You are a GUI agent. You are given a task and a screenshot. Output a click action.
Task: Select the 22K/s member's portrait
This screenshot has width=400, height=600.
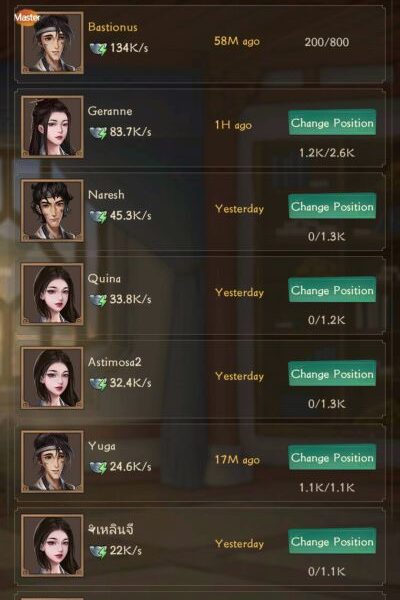[52, 546]
